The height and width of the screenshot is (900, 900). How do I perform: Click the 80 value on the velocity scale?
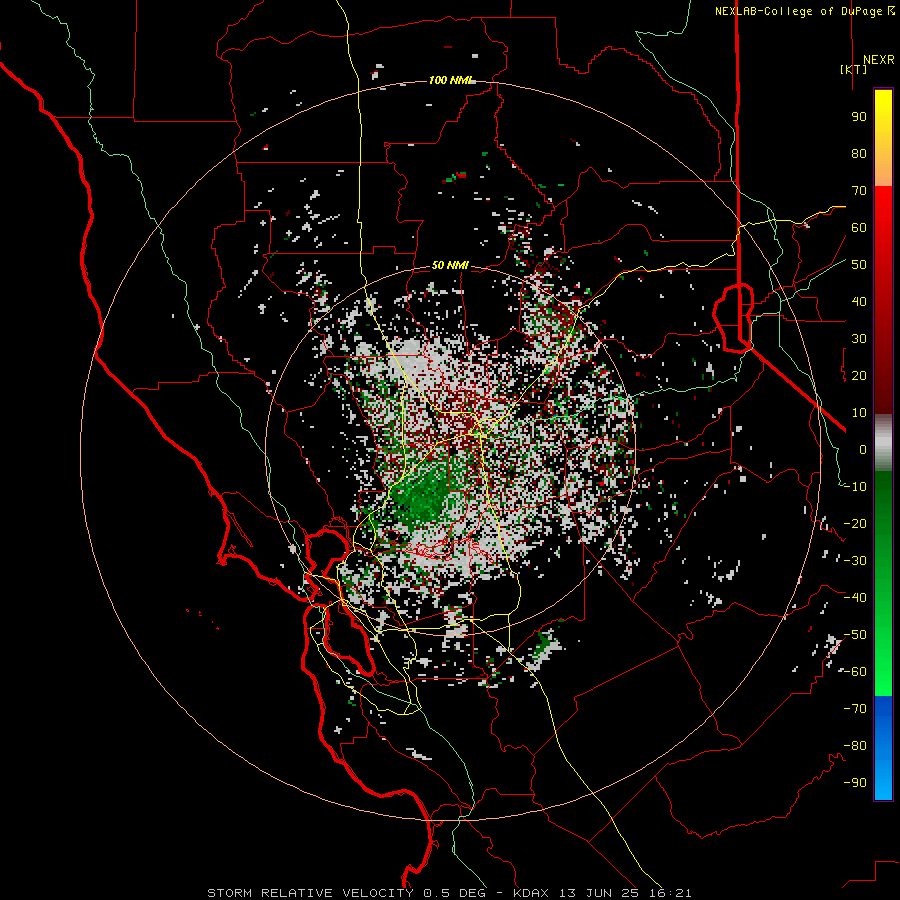[x=859, y=153]
